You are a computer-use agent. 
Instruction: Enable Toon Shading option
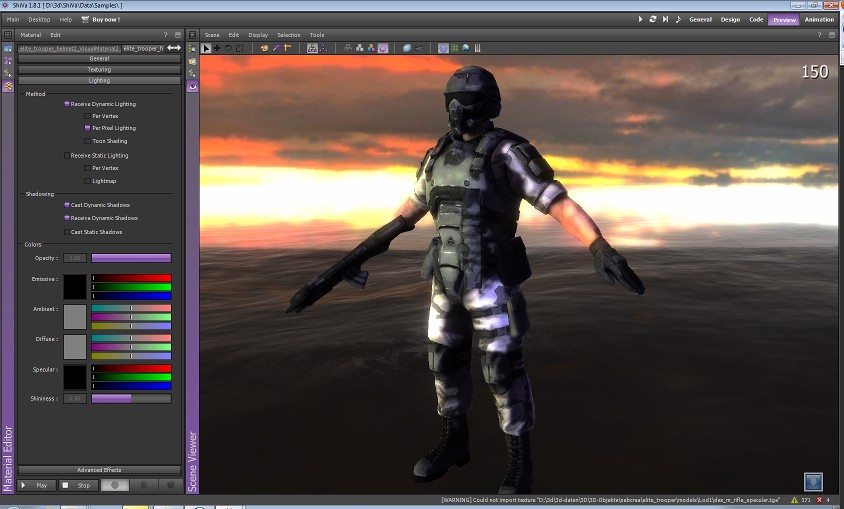pos(88,141)
